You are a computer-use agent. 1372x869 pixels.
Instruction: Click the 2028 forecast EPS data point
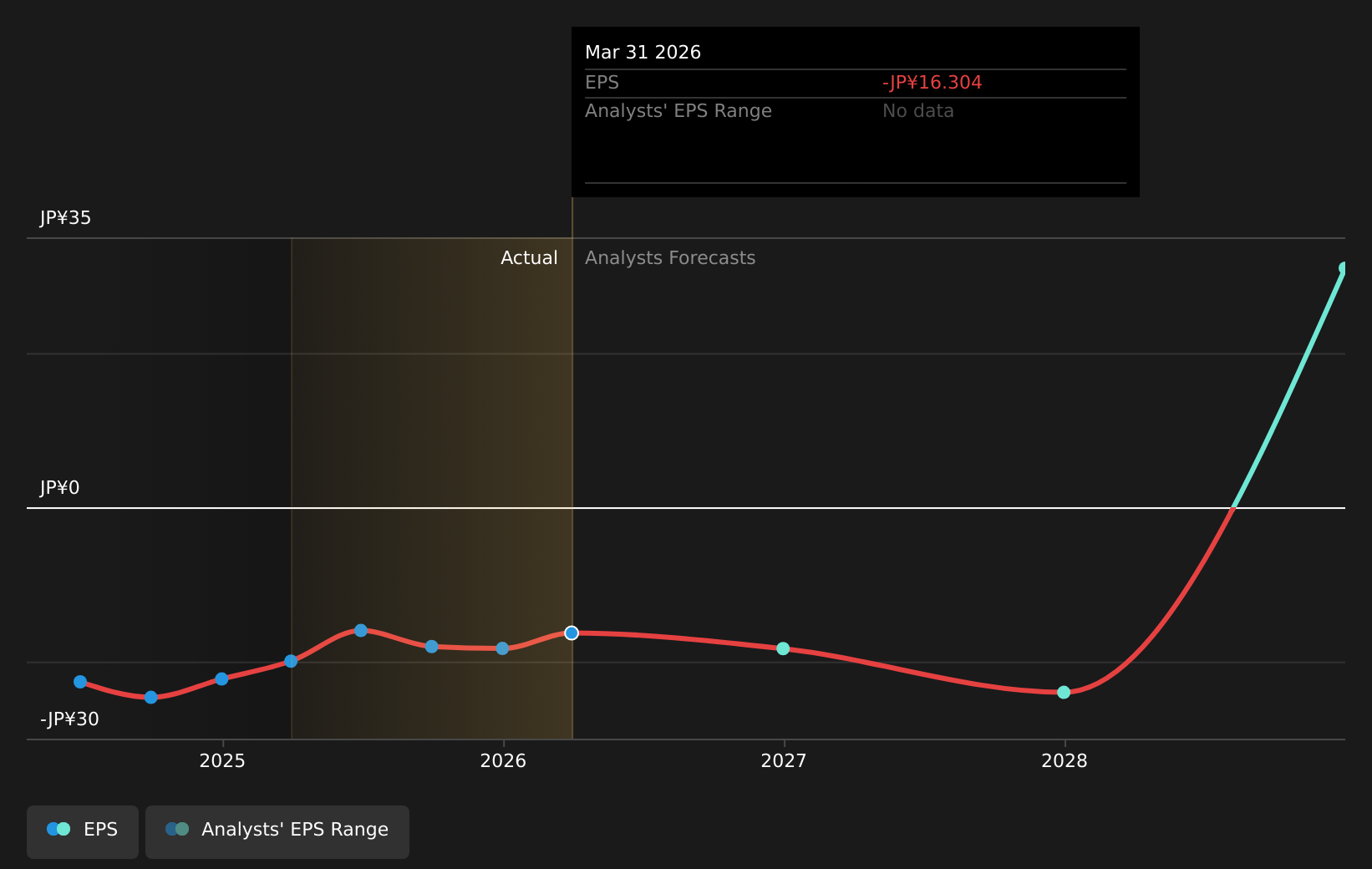[x=1064, y=692]
